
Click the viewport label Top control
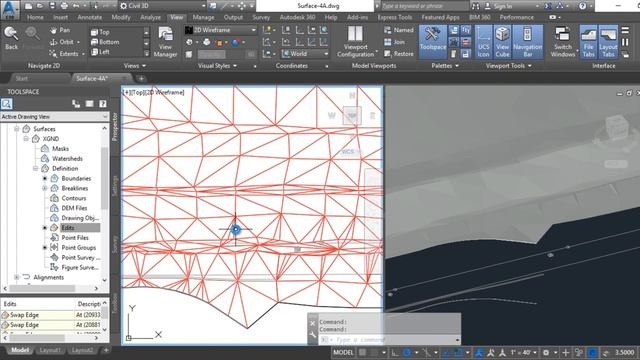138,93
